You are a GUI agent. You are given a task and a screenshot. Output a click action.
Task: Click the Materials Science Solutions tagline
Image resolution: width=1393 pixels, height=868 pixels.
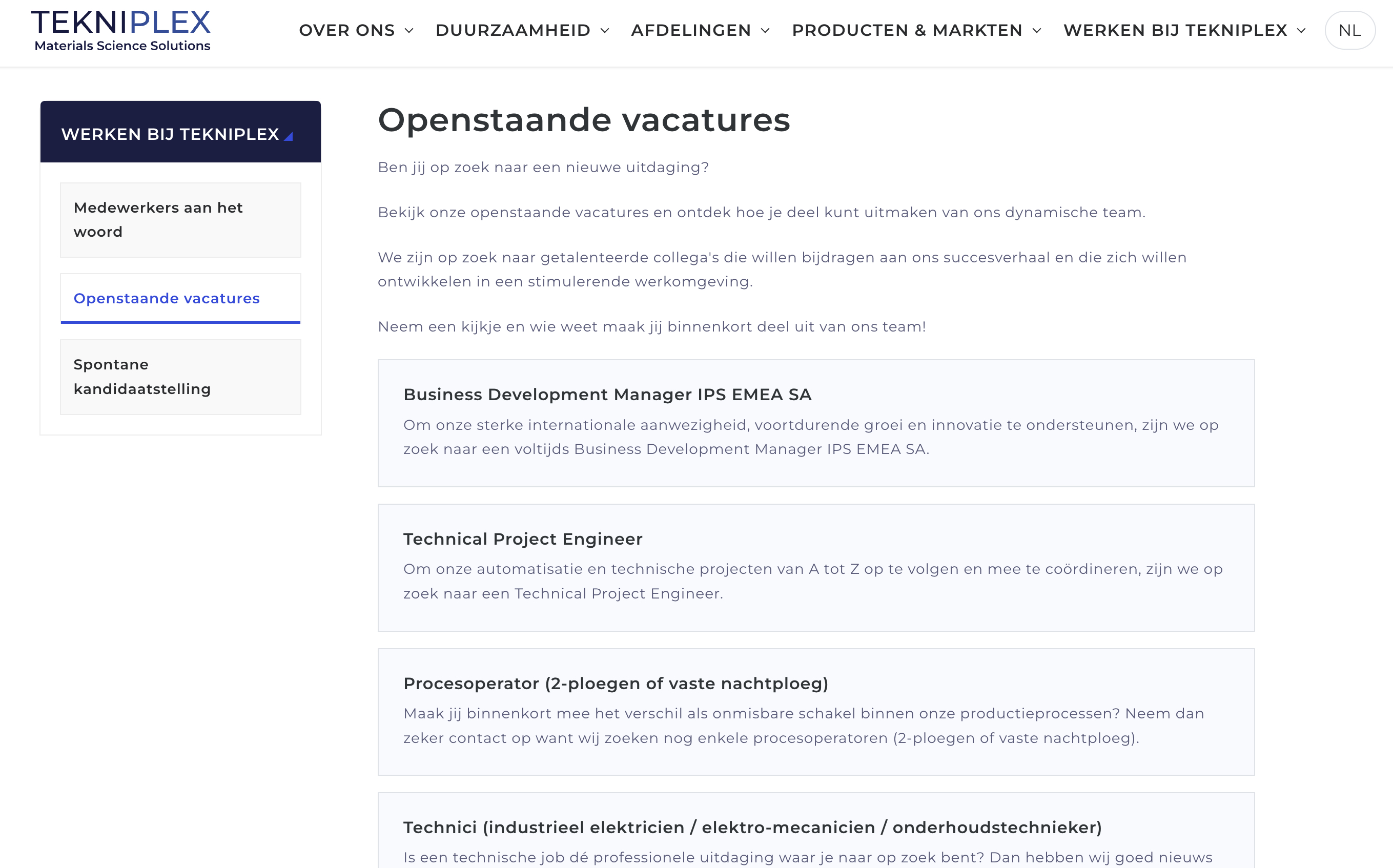[121, 47]
